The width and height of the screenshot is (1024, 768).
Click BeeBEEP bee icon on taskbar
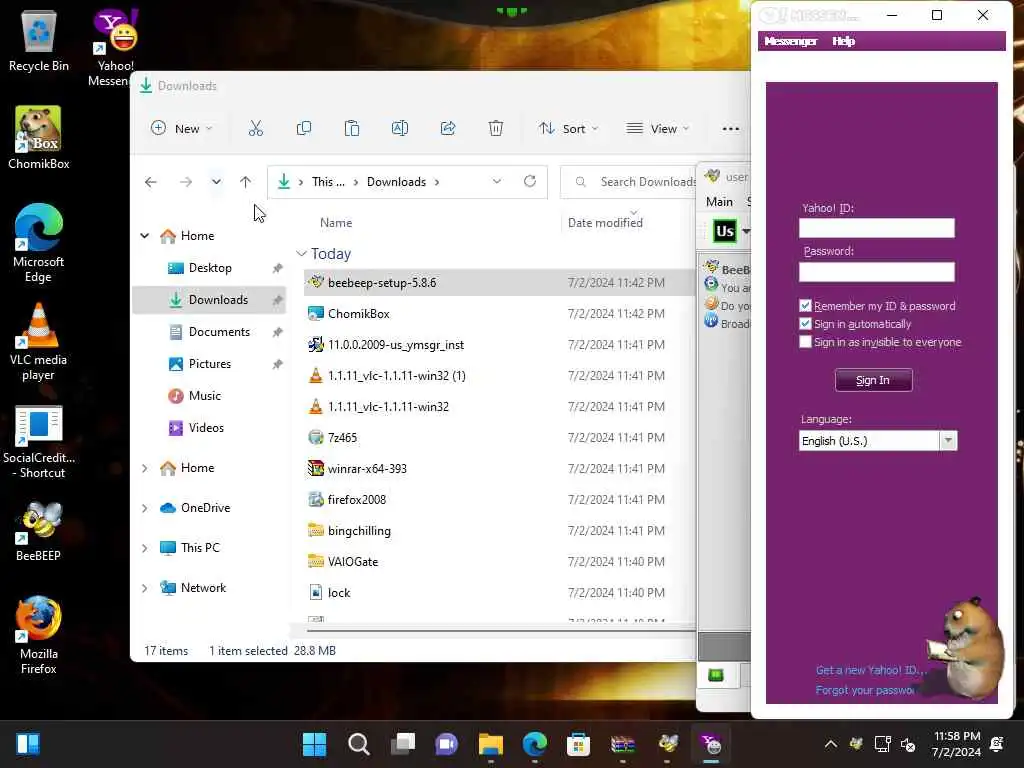pyautogui.click(x=667, y=744)
